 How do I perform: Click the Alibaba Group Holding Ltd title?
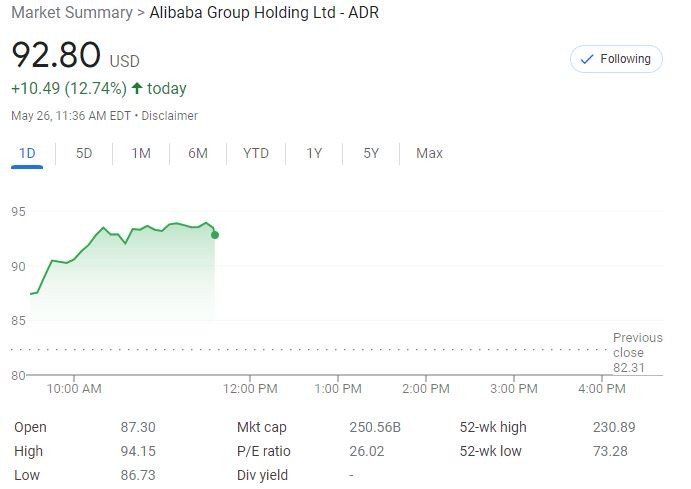pos(264,13)
